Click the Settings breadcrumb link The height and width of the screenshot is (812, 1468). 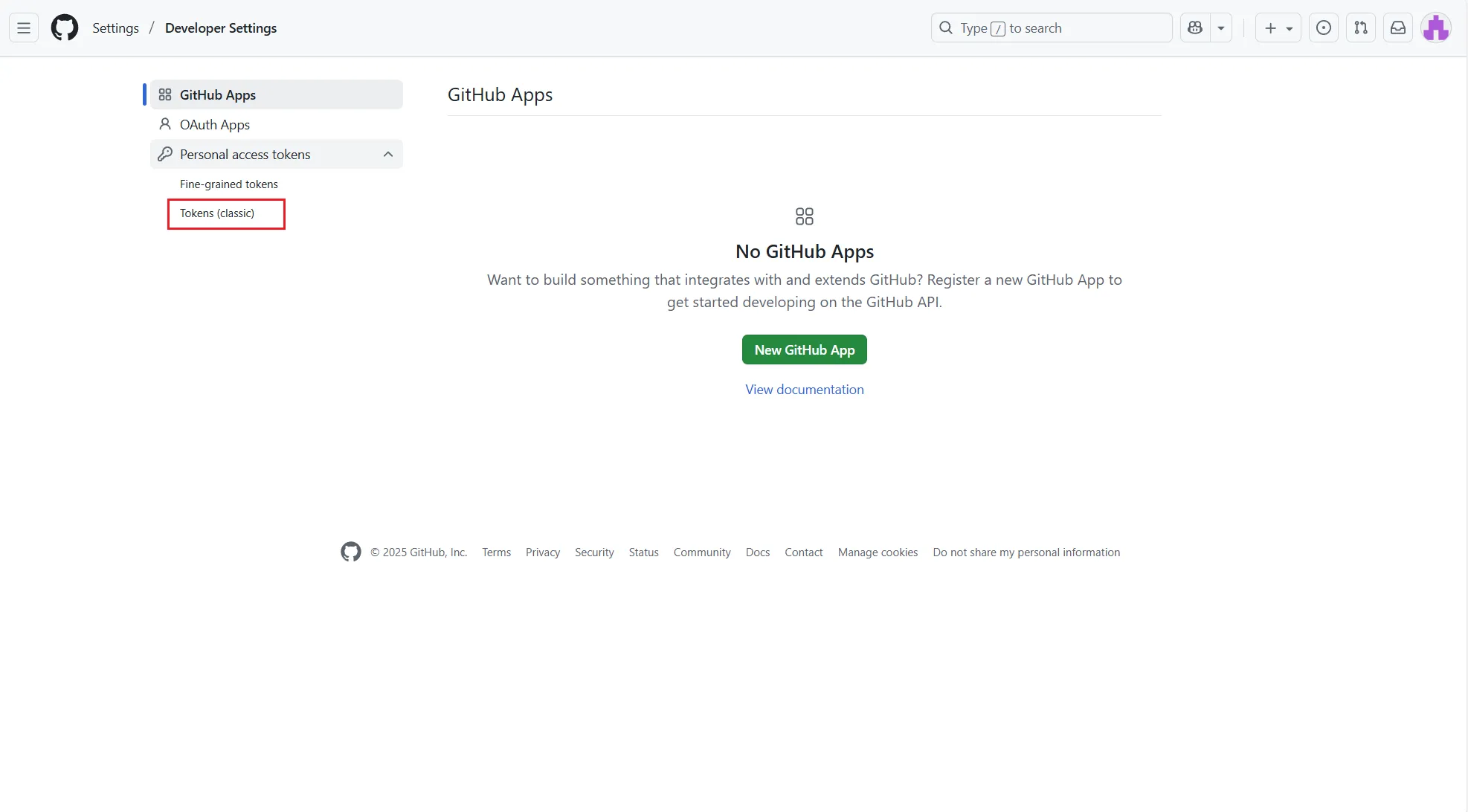pyautogui.click(x=115, y=28)
